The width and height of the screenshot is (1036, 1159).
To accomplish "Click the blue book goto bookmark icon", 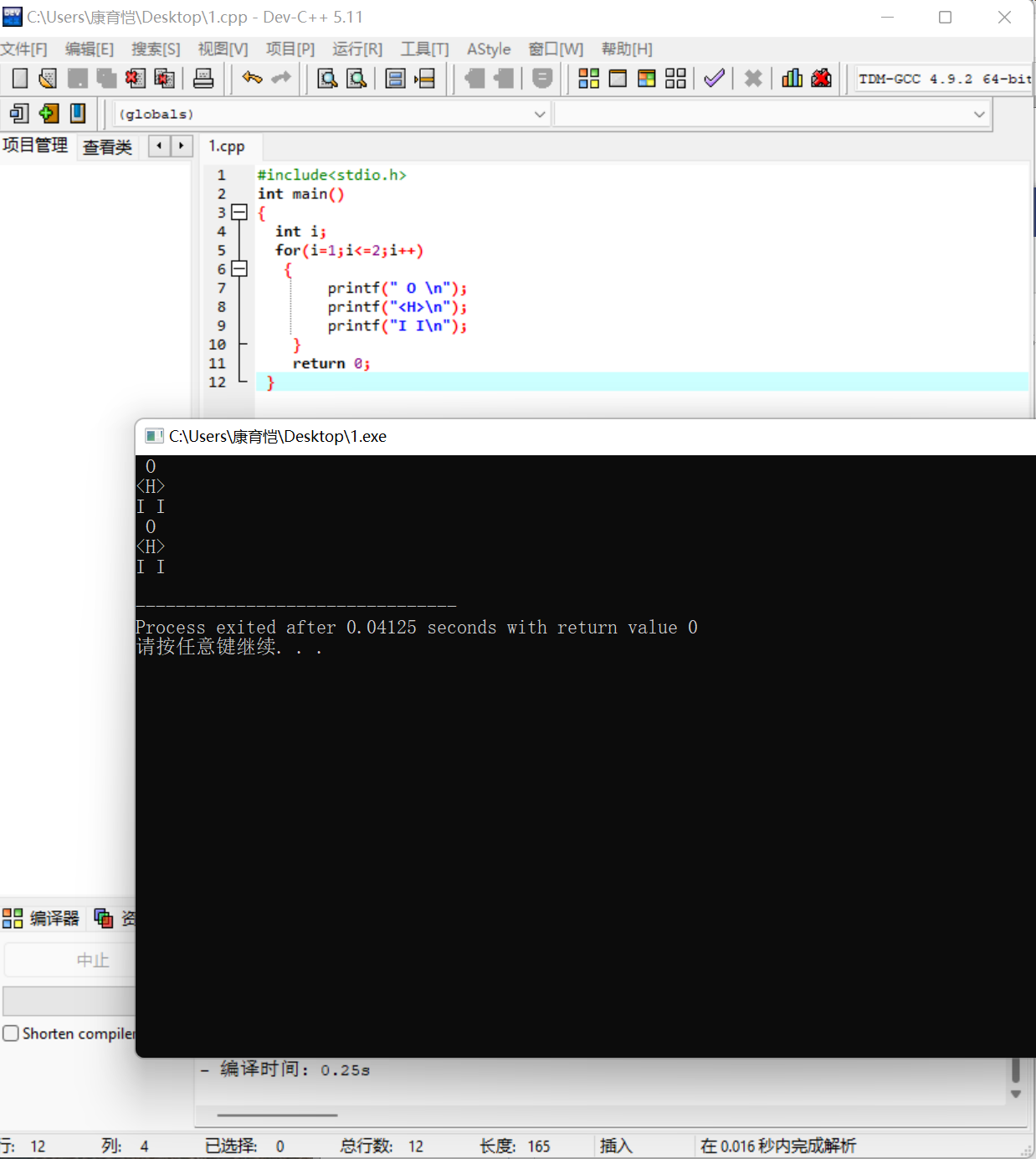I will [x=78, y=113].
